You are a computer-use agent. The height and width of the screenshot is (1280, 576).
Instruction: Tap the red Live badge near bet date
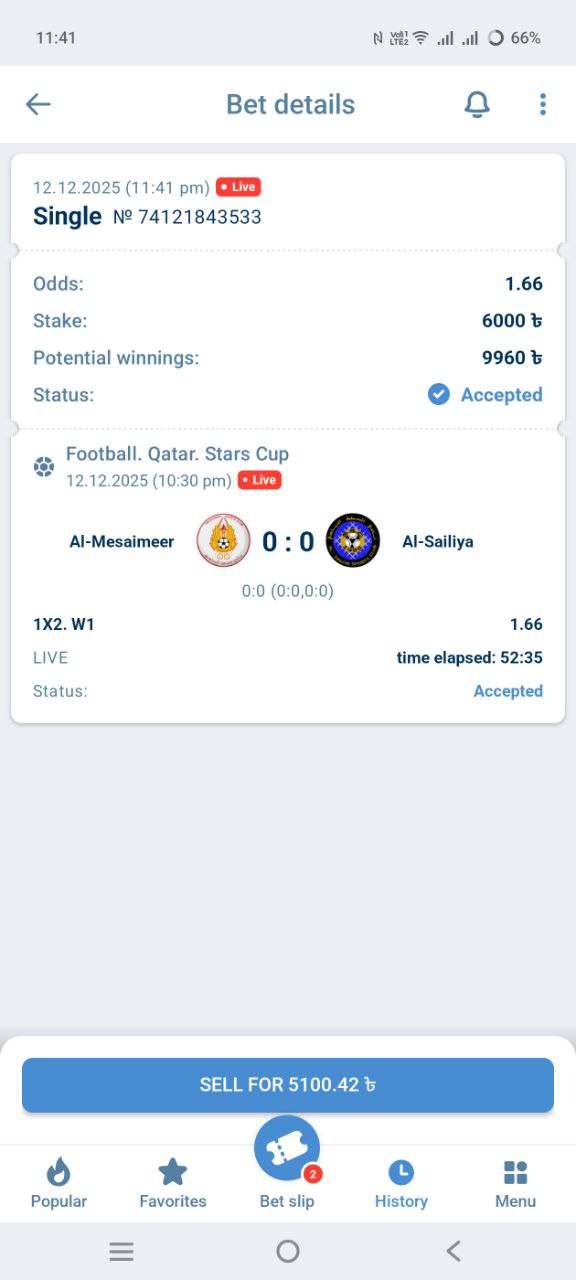pos(238,187)
